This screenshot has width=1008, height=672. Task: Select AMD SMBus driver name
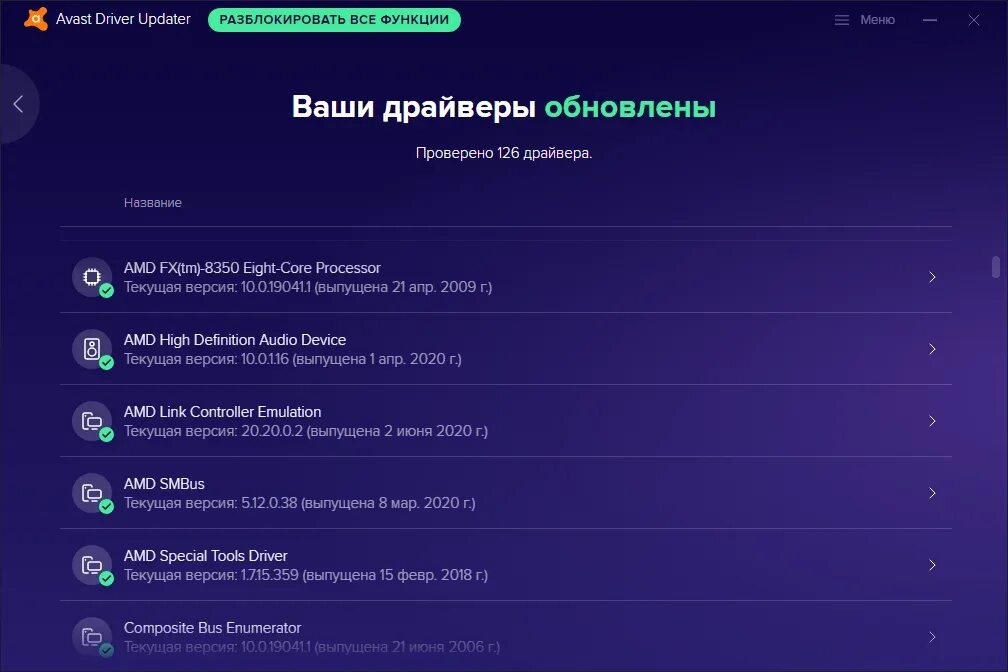[164, 484]
